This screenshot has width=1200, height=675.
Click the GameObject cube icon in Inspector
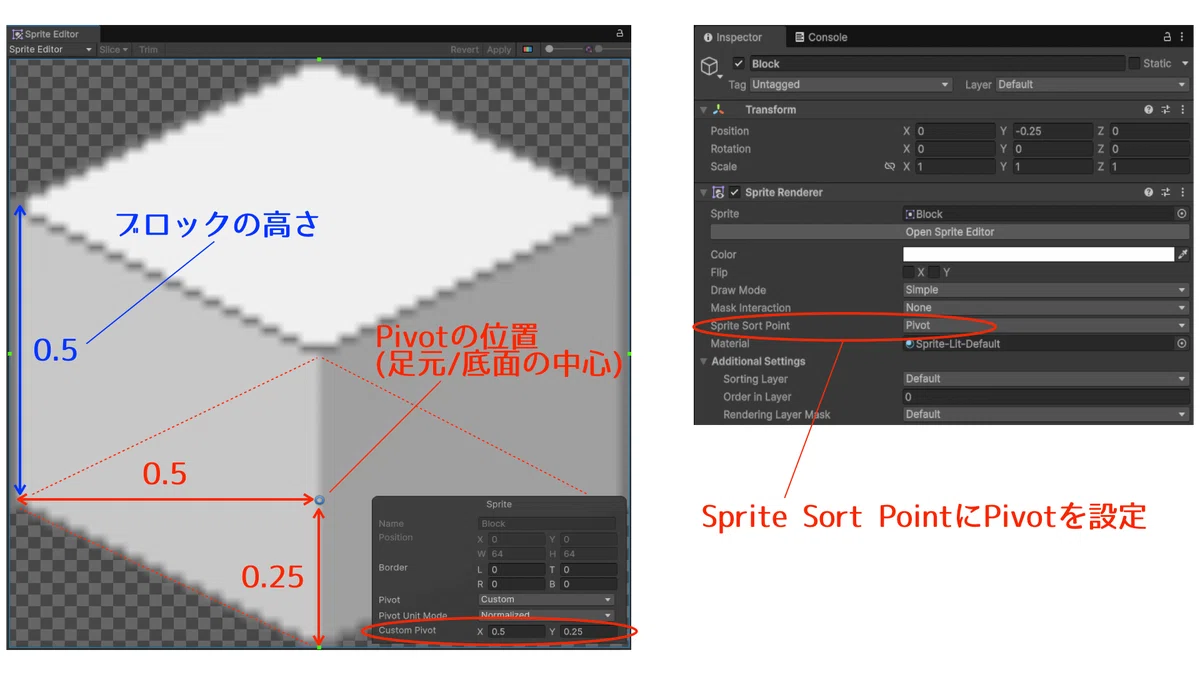[x=710, y=65]
